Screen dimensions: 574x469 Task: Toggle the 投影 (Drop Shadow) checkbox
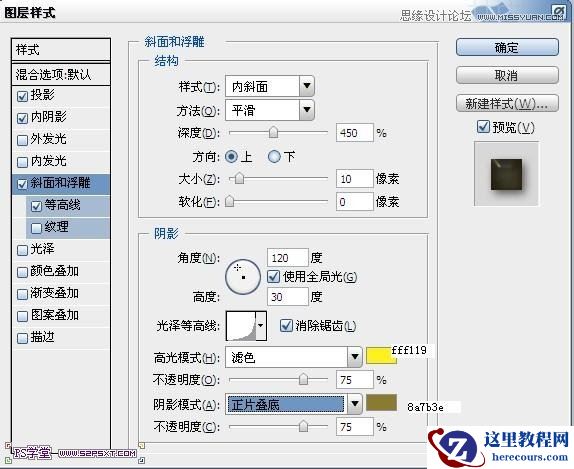pyautogui.click(x=22, y=96)
